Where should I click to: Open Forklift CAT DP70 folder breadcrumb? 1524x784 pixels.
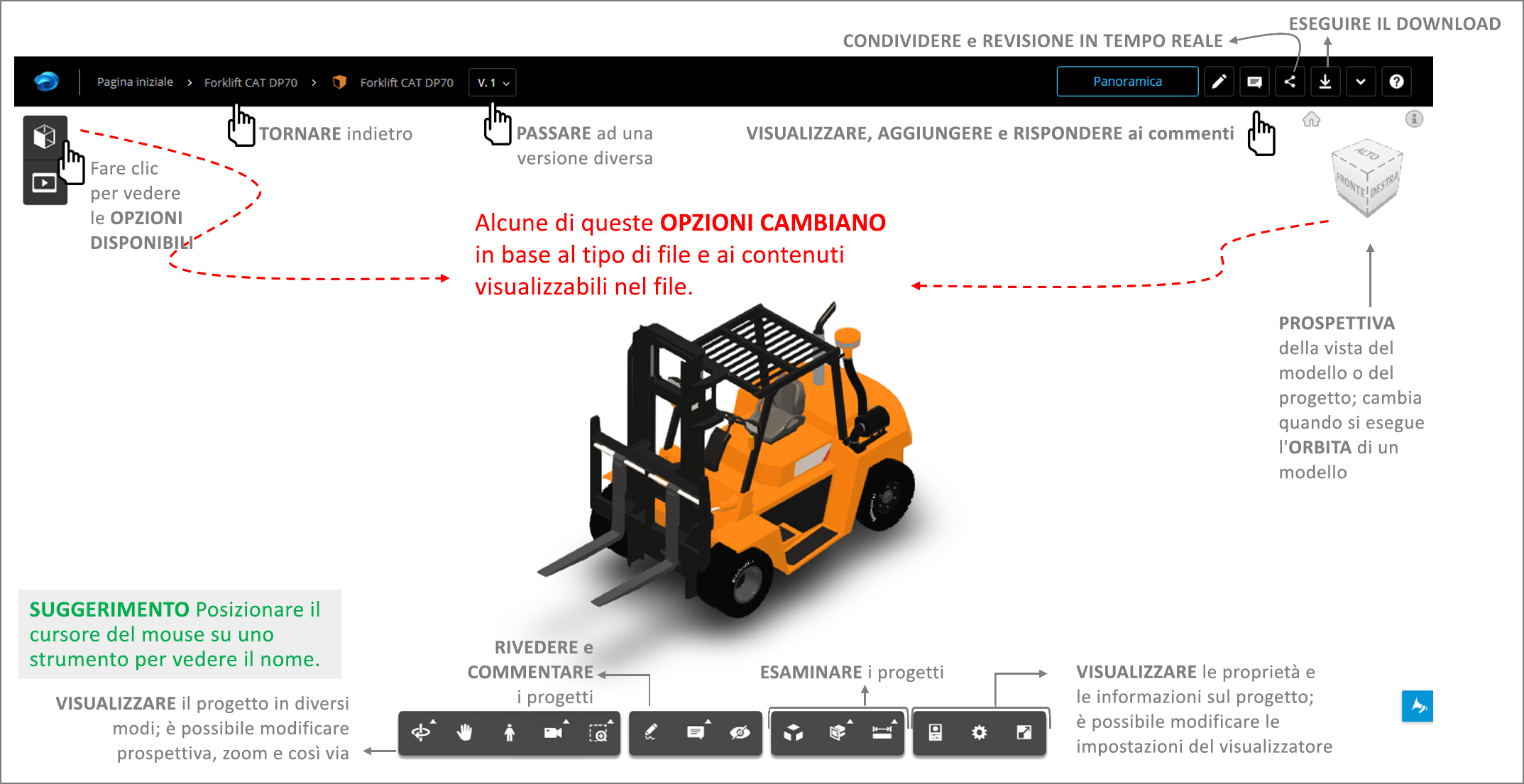tap(251, 82)
